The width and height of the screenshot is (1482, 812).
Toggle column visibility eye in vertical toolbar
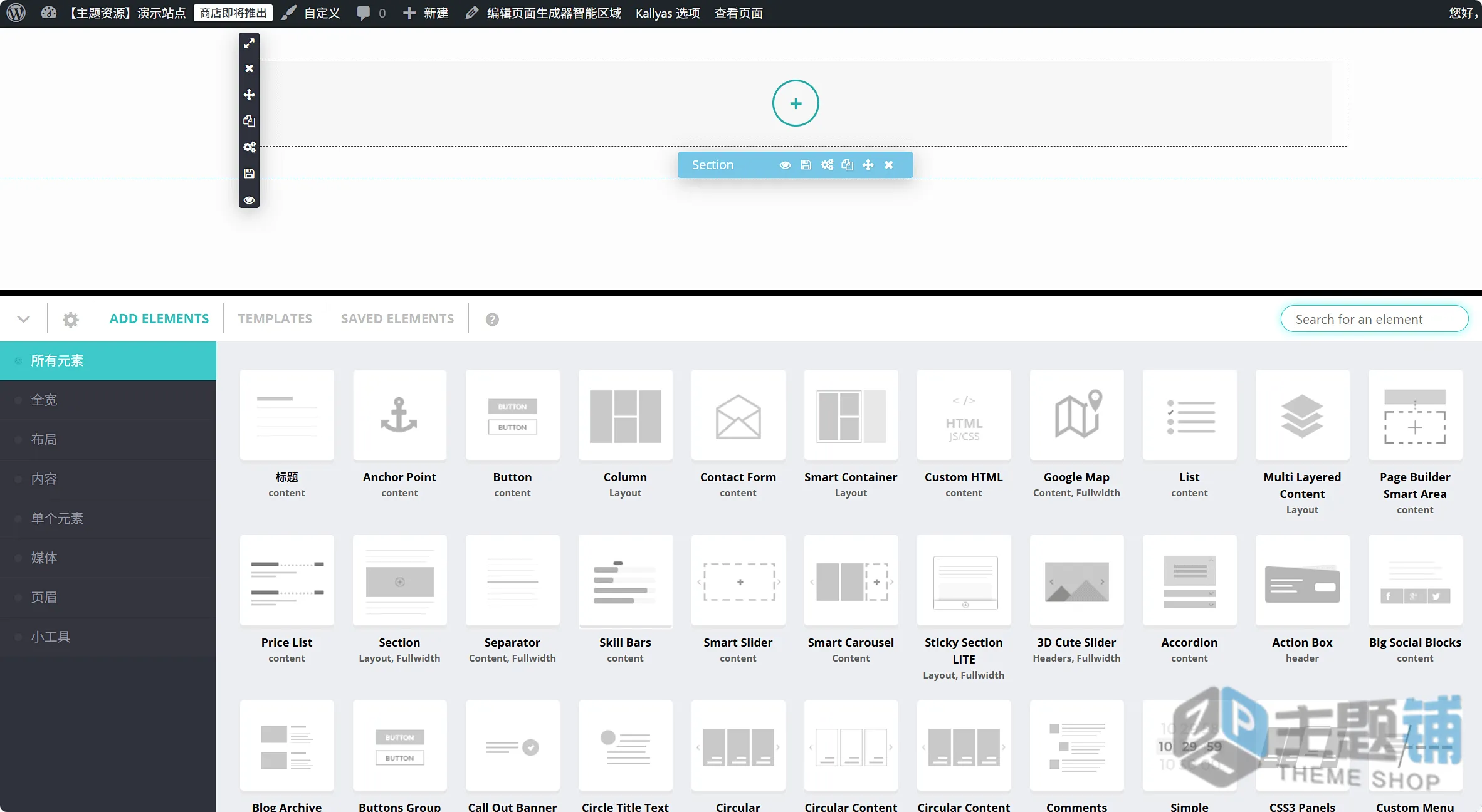pos(249,200)
